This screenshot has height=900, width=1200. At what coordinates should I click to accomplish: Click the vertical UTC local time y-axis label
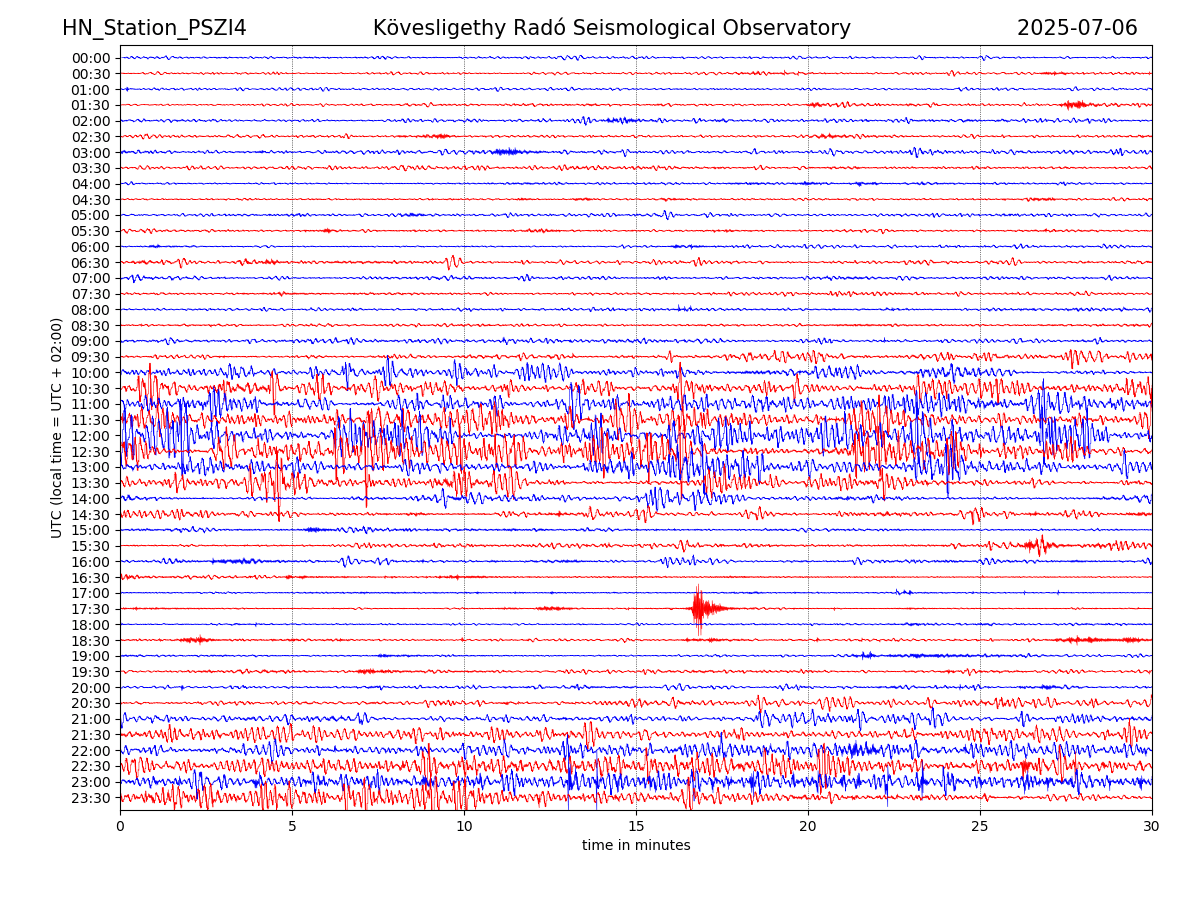point(57,427)
